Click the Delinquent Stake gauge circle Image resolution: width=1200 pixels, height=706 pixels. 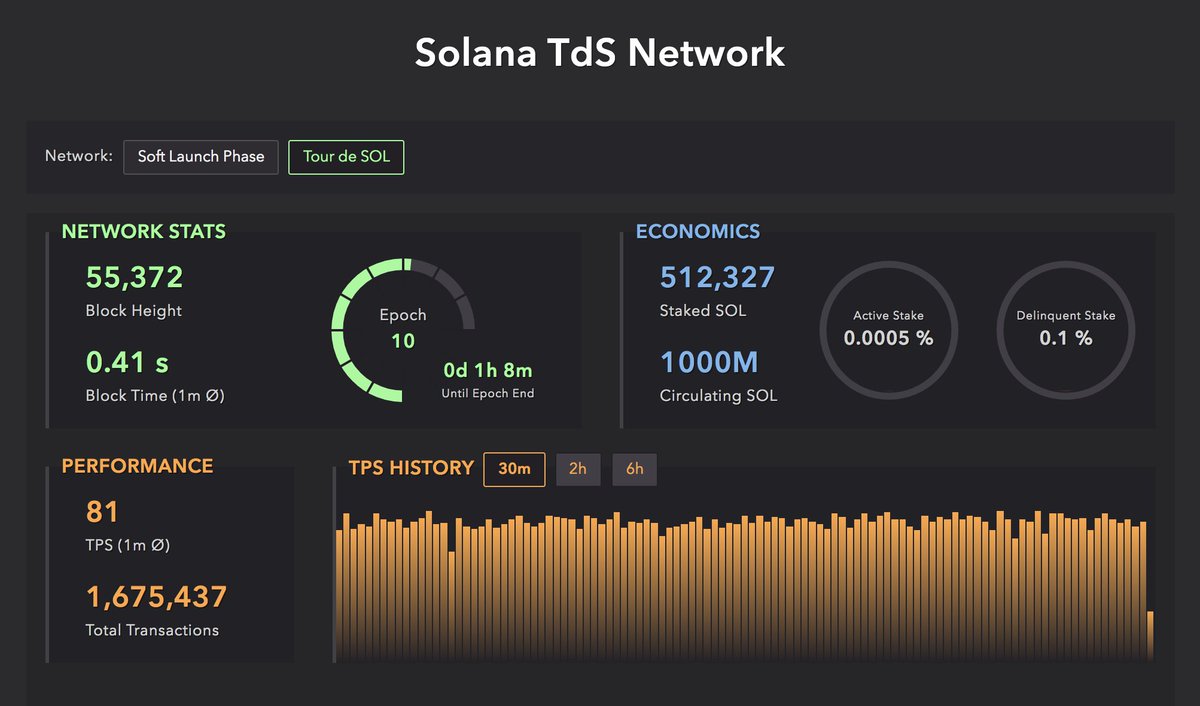[x=1066, y=329]
